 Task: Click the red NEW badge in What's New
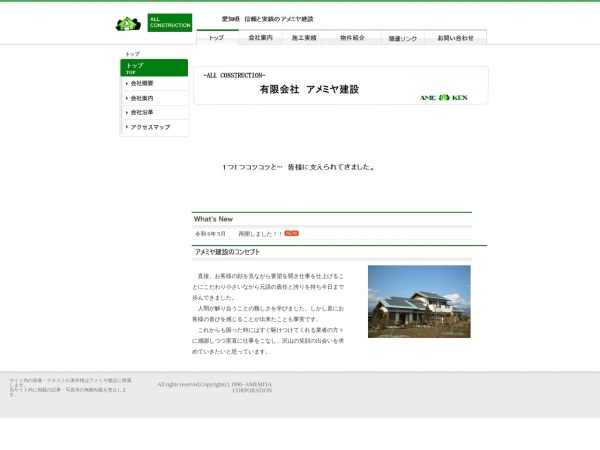292,233
